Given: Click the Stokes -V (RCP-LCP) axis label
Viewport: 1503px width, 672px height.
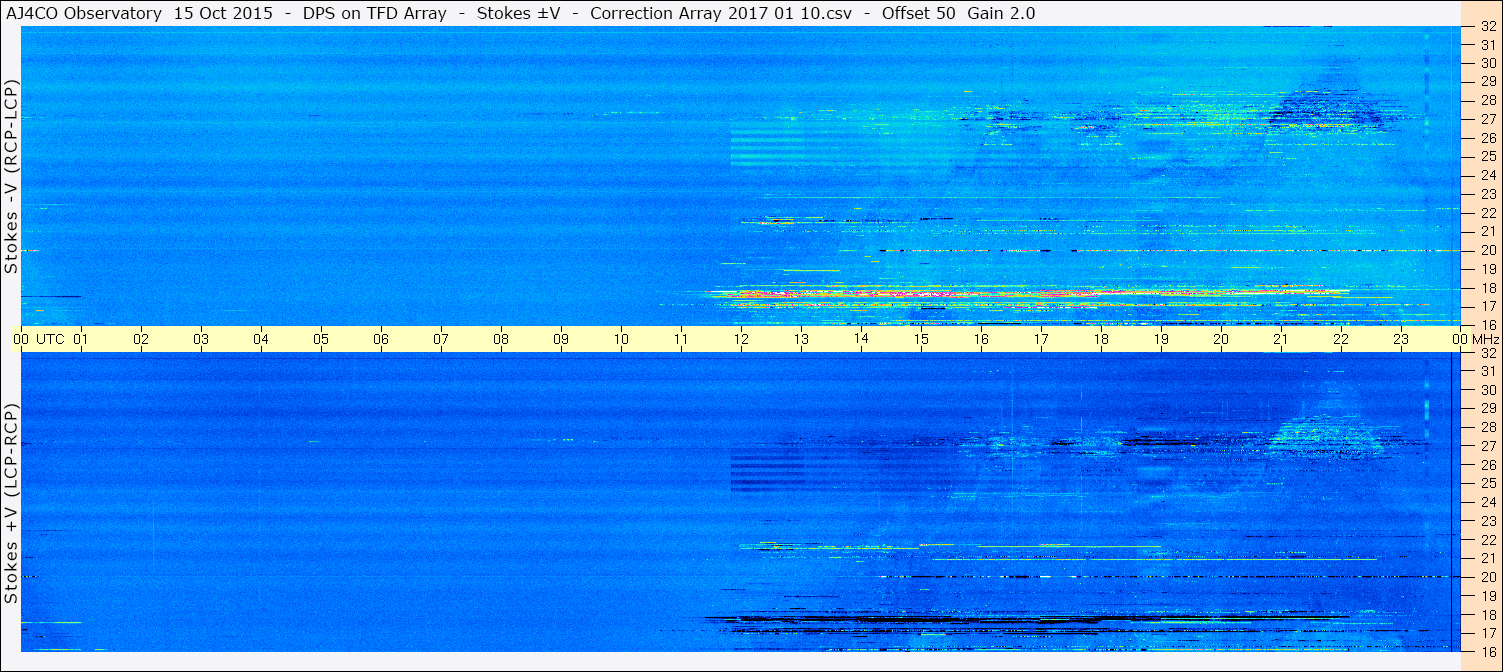Looking at the screenshot, I should click(x=12, y=177).
